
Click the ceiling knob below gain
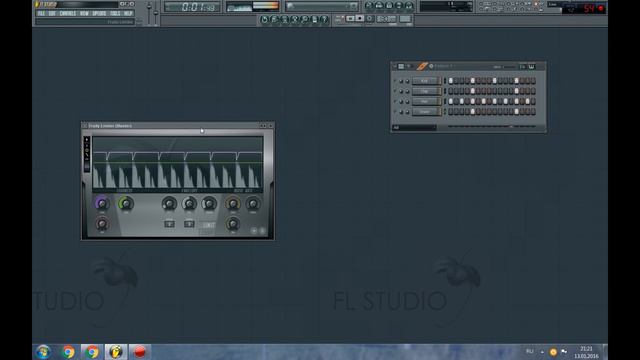click(x=102, y=224)
